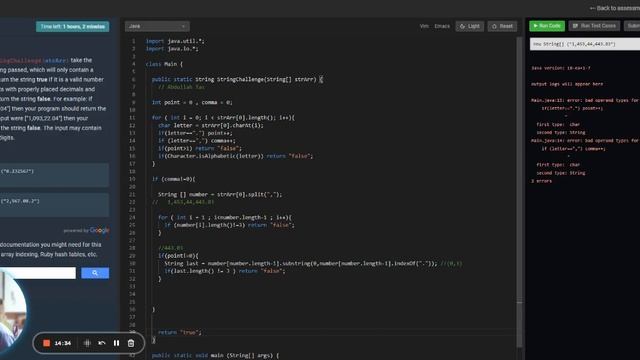
Task: Click the Time left countdown badge
Action: 73,27
